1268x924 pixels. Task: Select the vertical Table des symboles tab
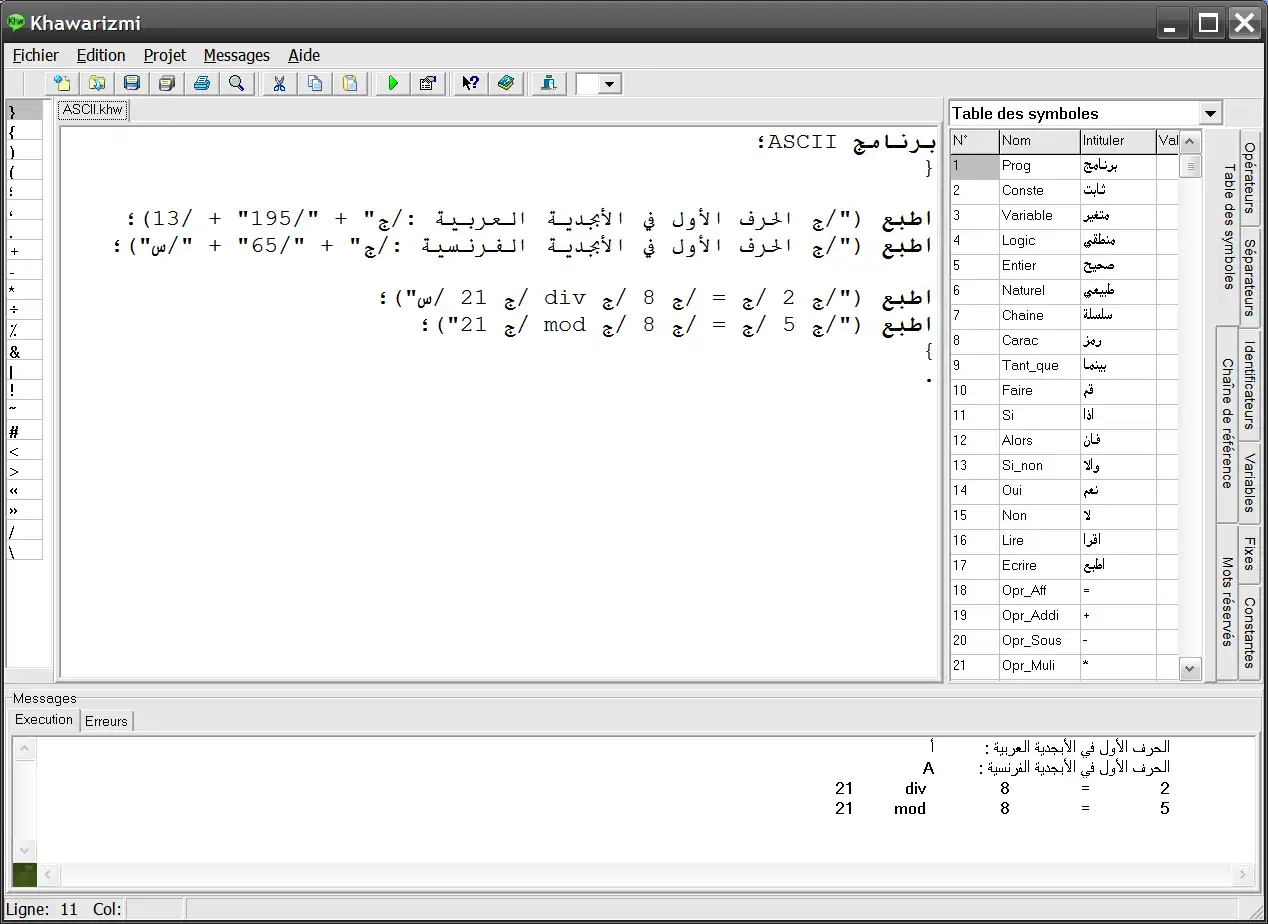click(1227, 227)
